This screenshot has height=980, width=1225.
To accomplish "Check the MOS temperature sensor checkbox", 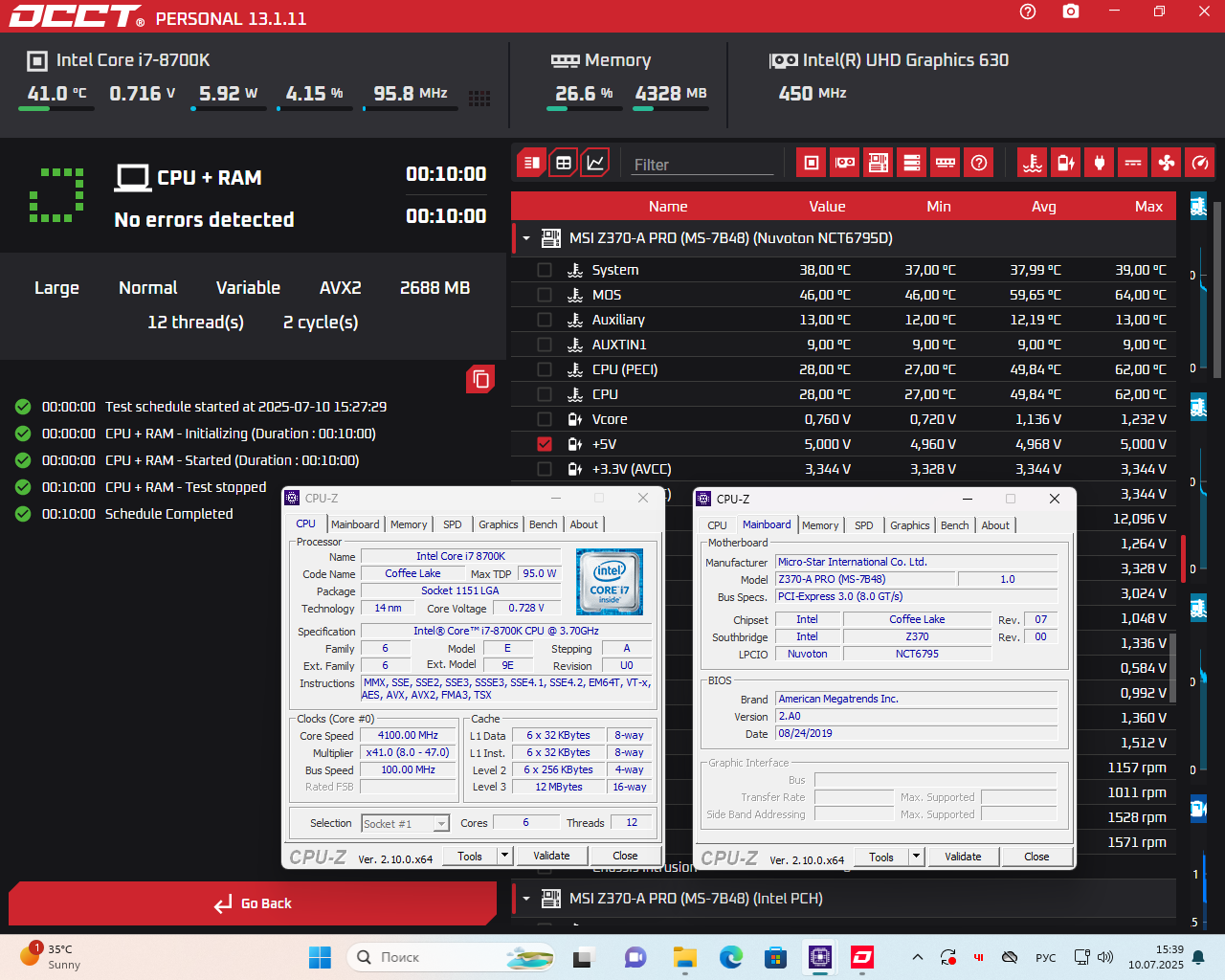I will 545,295.
